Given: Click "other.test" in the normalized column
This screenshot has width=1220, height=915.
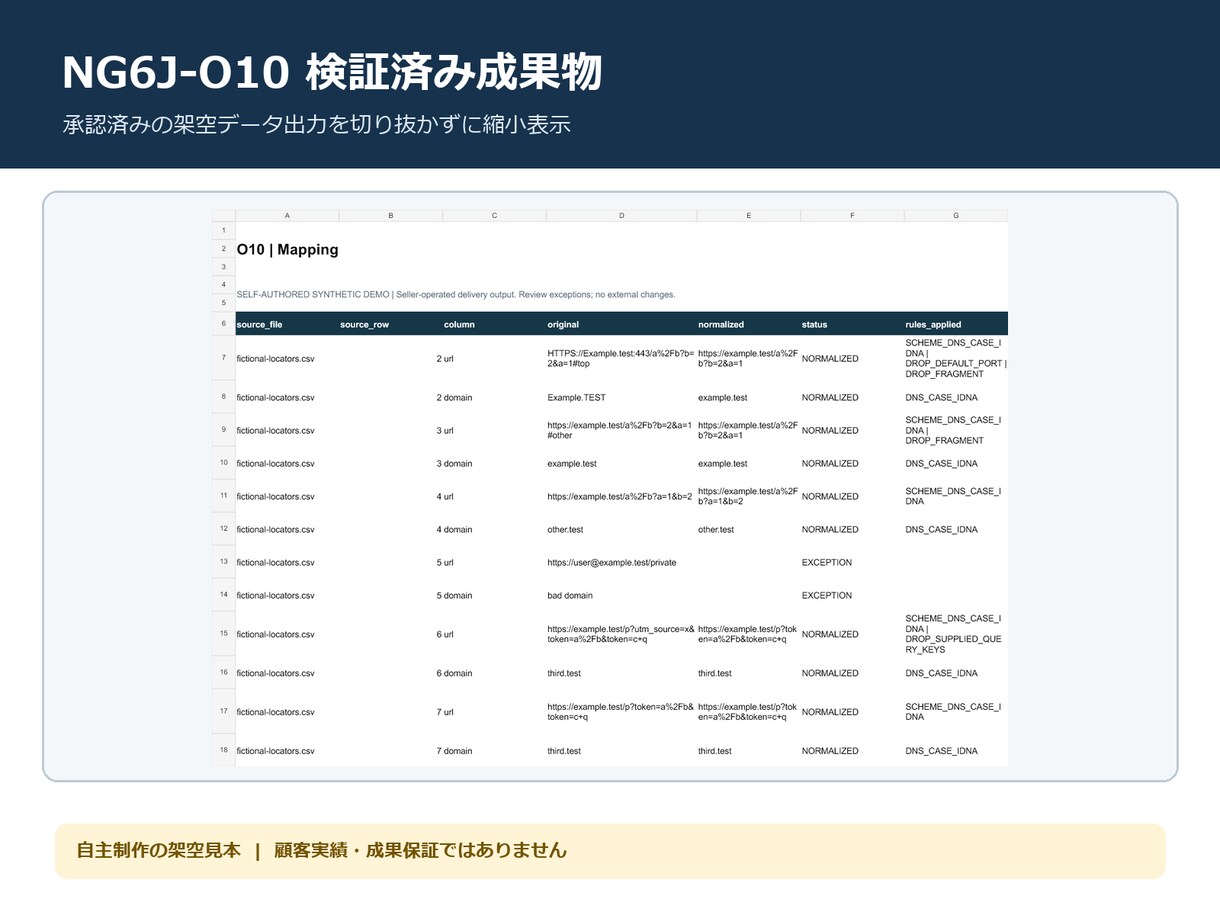Looking at the screenshot, I should [716, 529].
